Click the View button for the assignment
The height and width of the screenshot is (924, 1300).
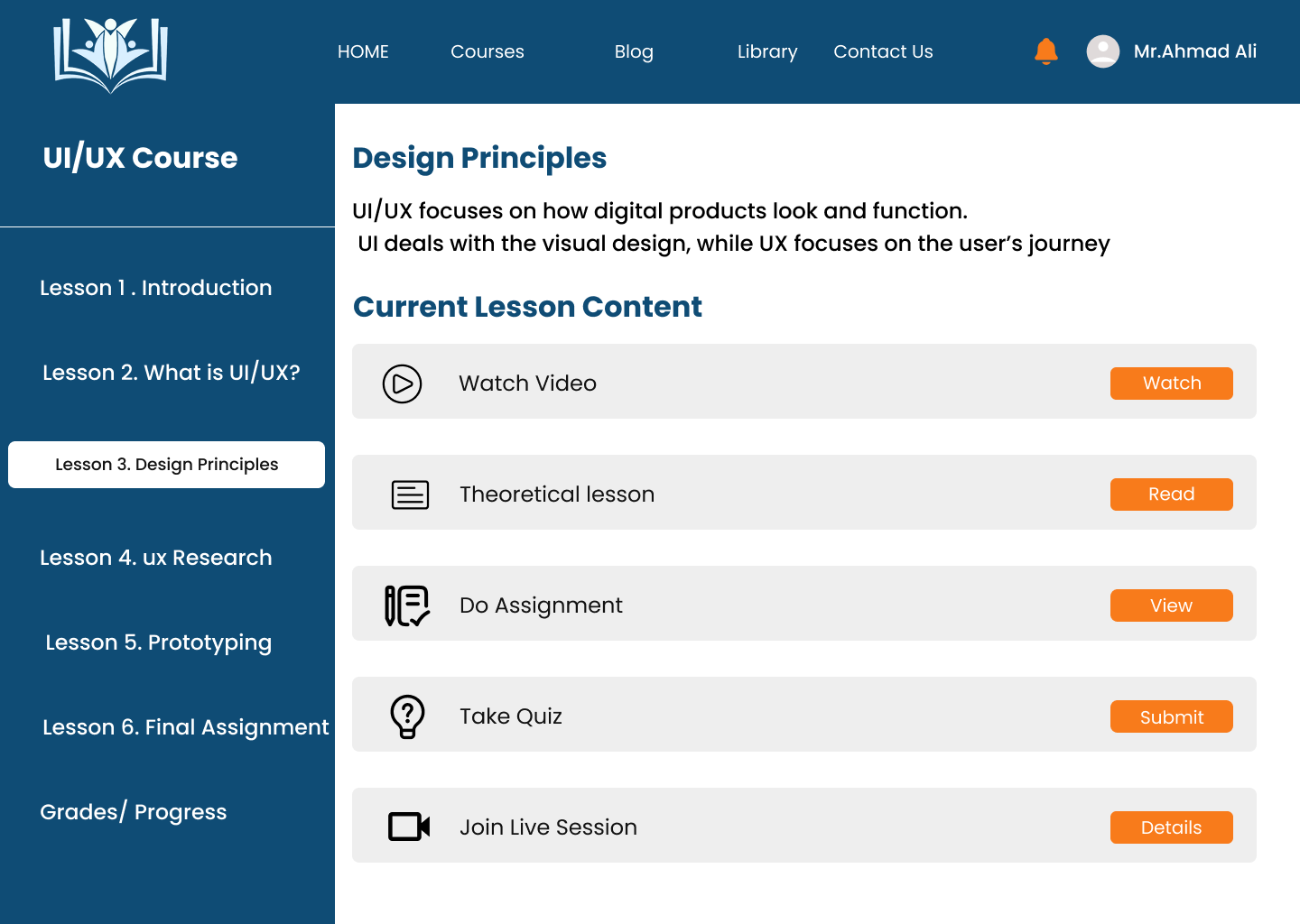tap(1172, 605)
